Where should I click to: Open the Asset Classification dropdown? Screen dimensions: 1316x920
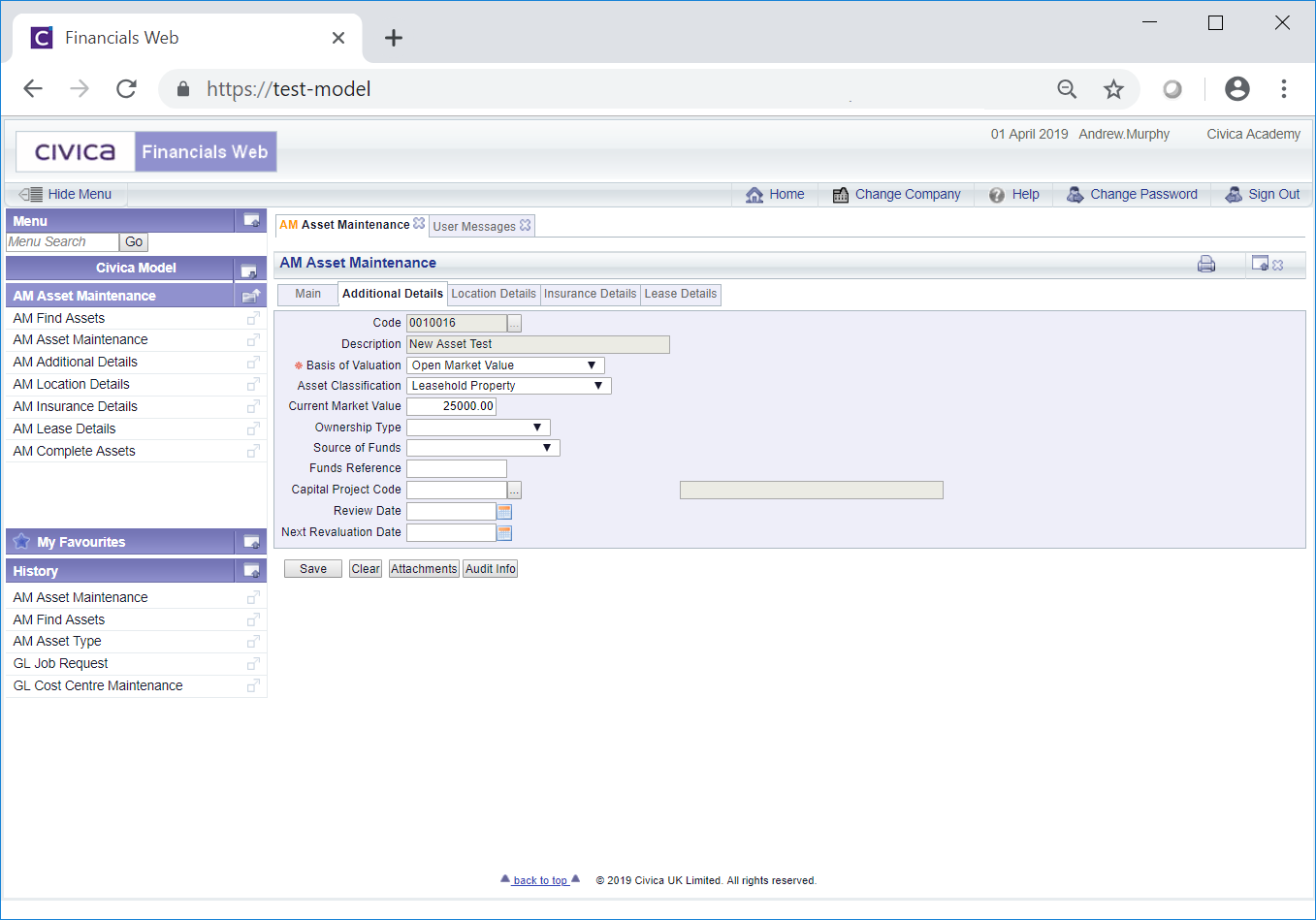(508, 386)
